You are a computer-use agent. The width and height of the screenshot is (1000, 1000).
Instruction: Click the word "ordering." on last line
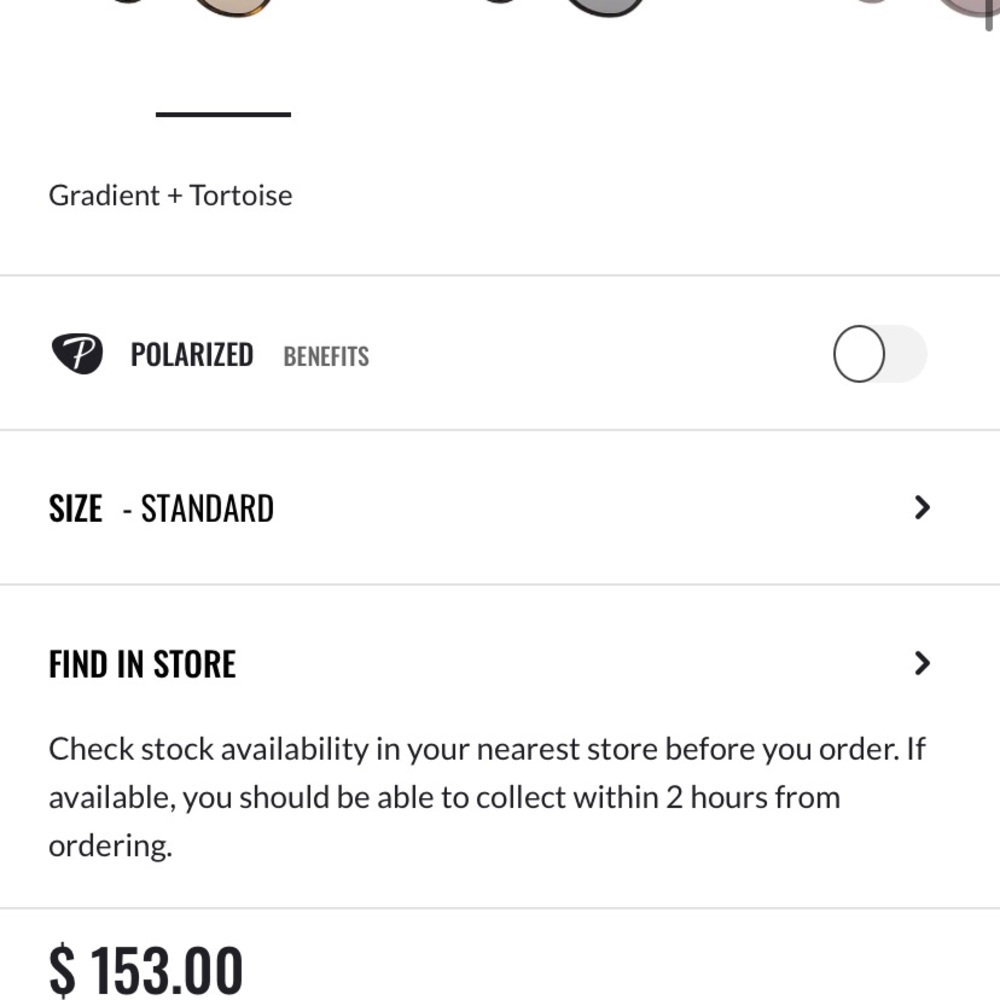point(110,846)
